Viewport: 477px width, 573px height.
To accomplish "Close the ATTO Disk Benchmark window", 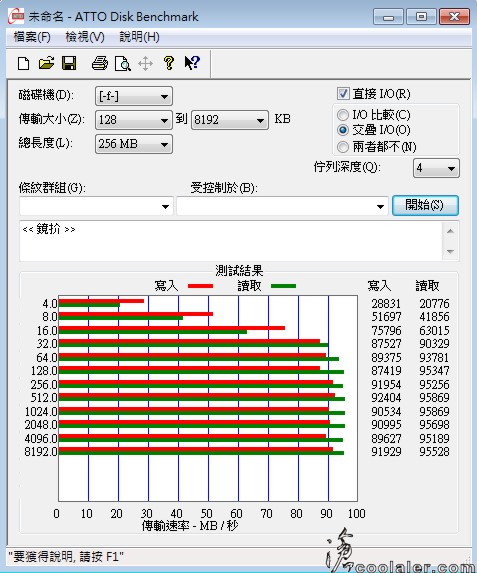I will tap(454, 17).
